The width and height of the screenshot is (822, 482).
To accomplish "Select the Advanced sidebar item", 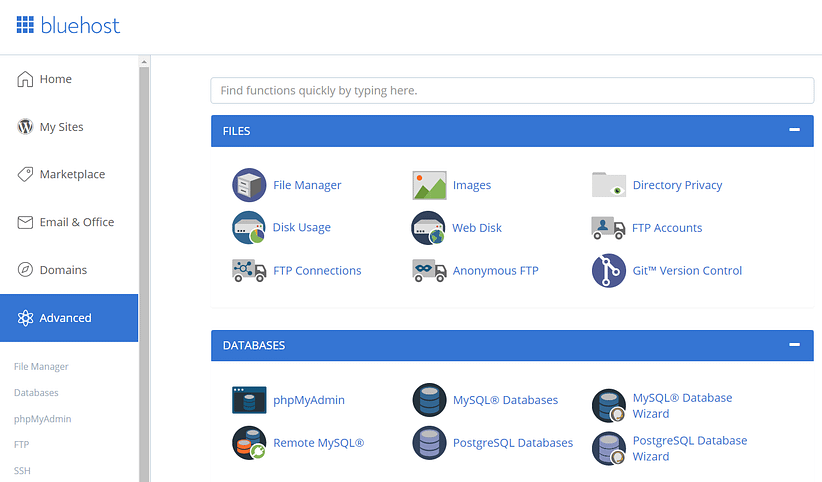I will click(x=69, y=318).
